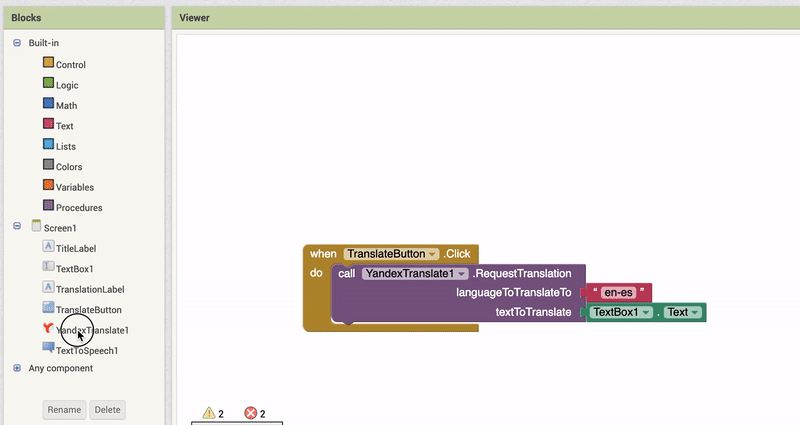Click the Viewer panel header

[486, 18]
